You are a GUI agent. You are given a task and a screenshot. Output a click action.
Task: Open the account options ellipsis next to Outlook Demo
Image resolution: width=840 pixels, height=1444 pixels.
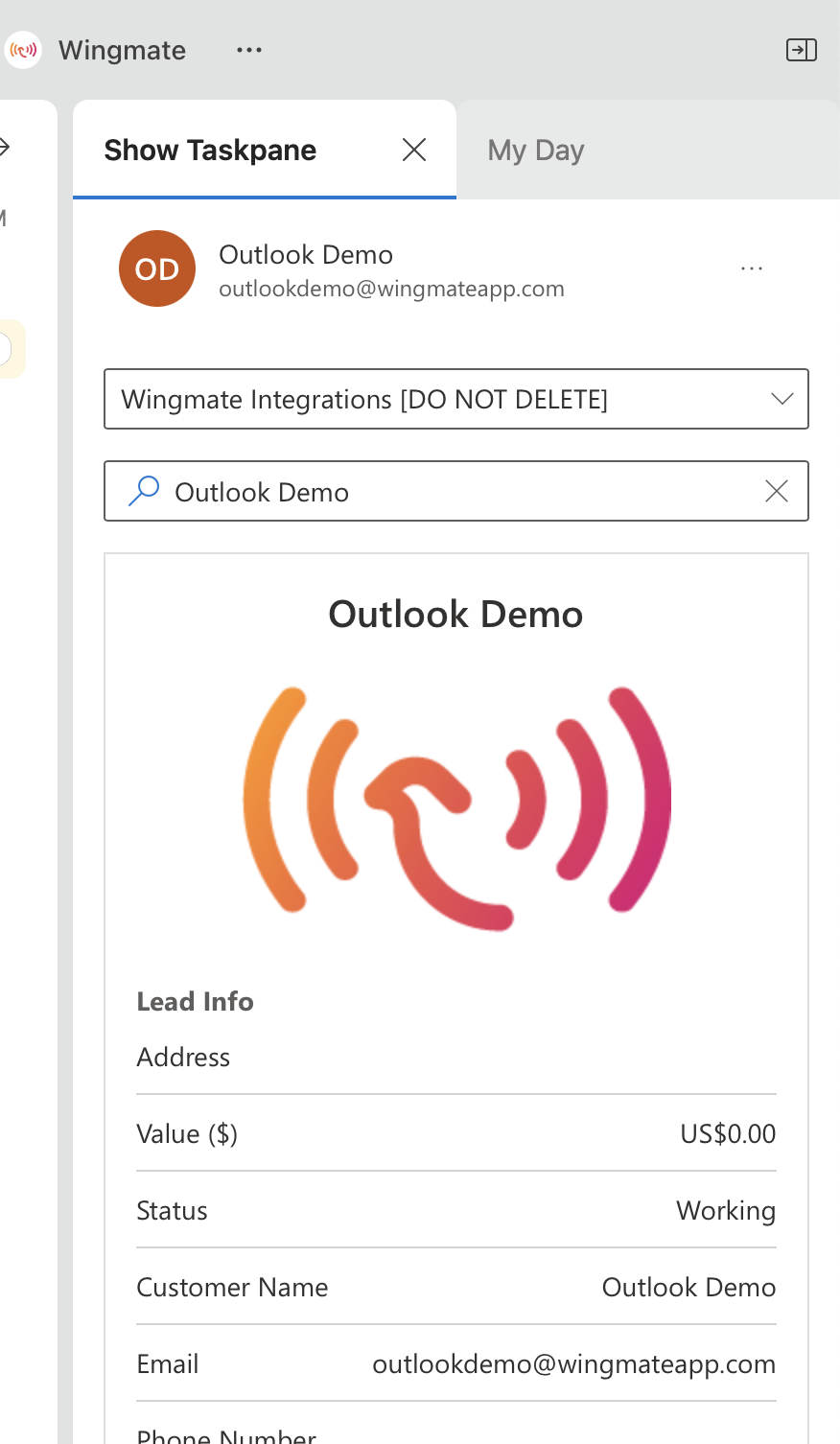coord(752,268)
